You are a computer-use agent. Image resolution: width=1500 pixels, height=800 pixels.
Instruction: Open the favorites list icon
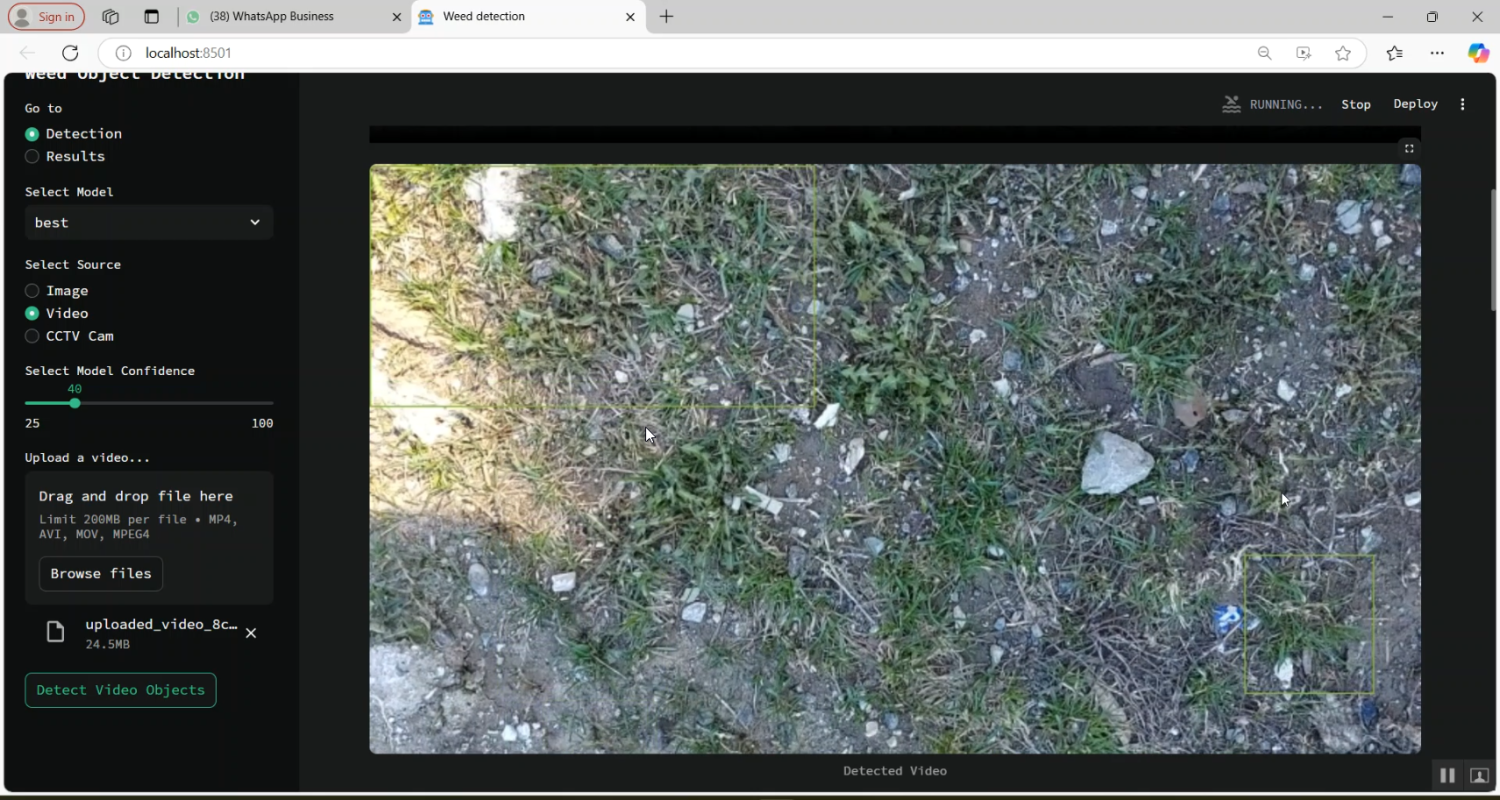1395,53
